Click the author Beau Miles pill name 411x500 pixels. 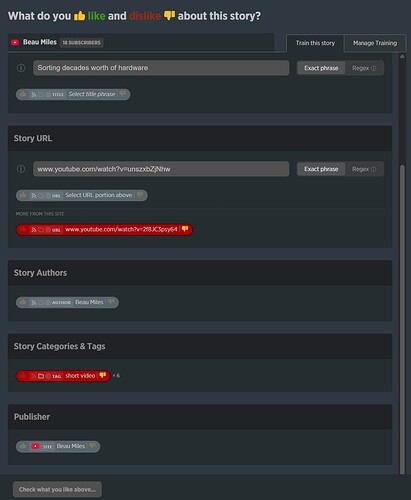point(89,302)
